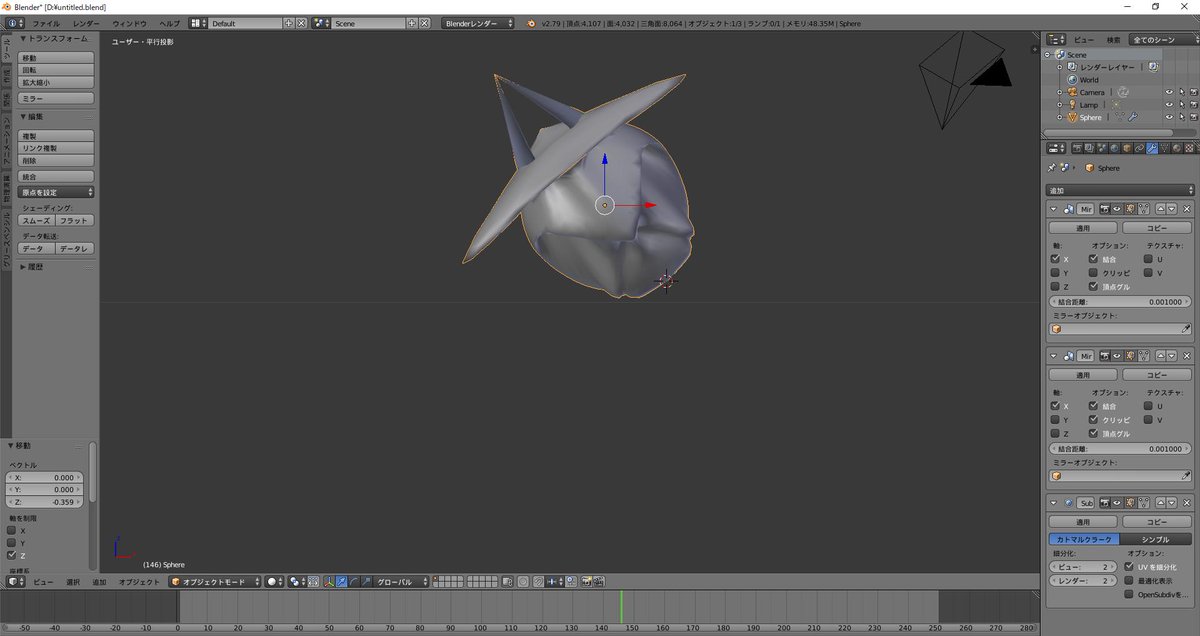This screenshot has width=1200, height=636.
Task: Click the Default screen layout name field
Action: pos(247,22)
